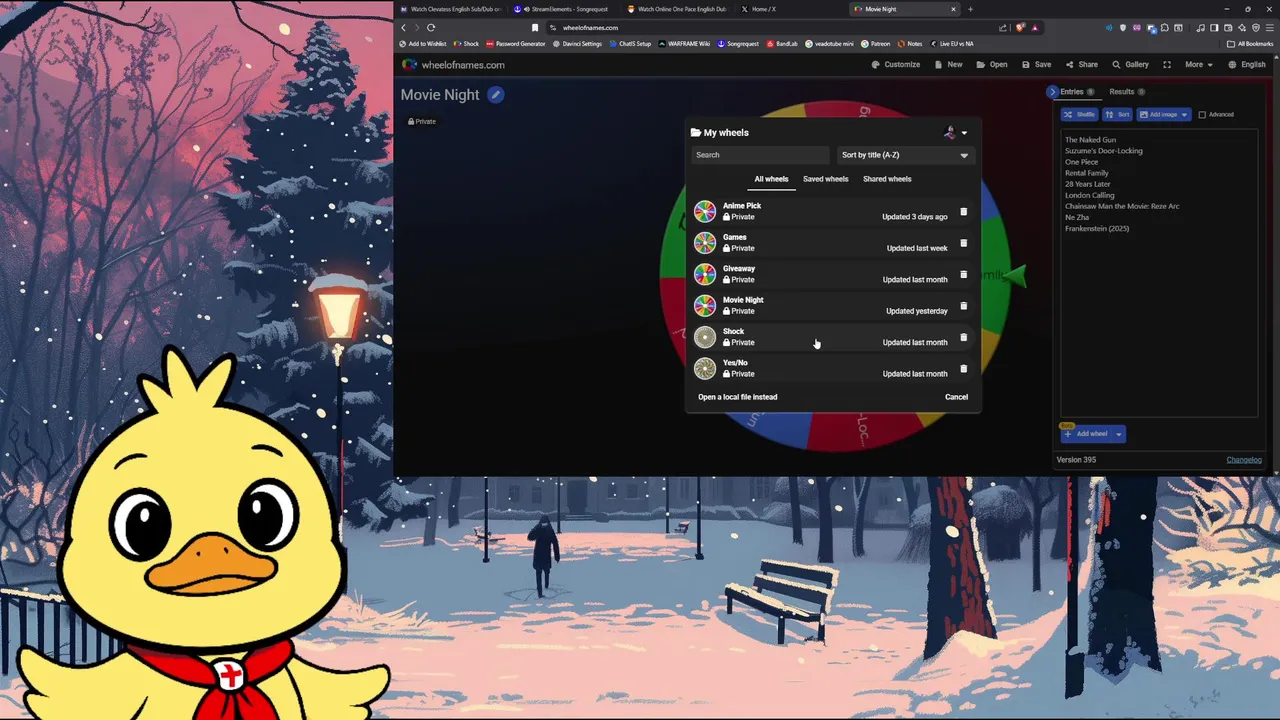Switch to the Saved wheels tab
The image size is (1280, 720).
(825, 179)
